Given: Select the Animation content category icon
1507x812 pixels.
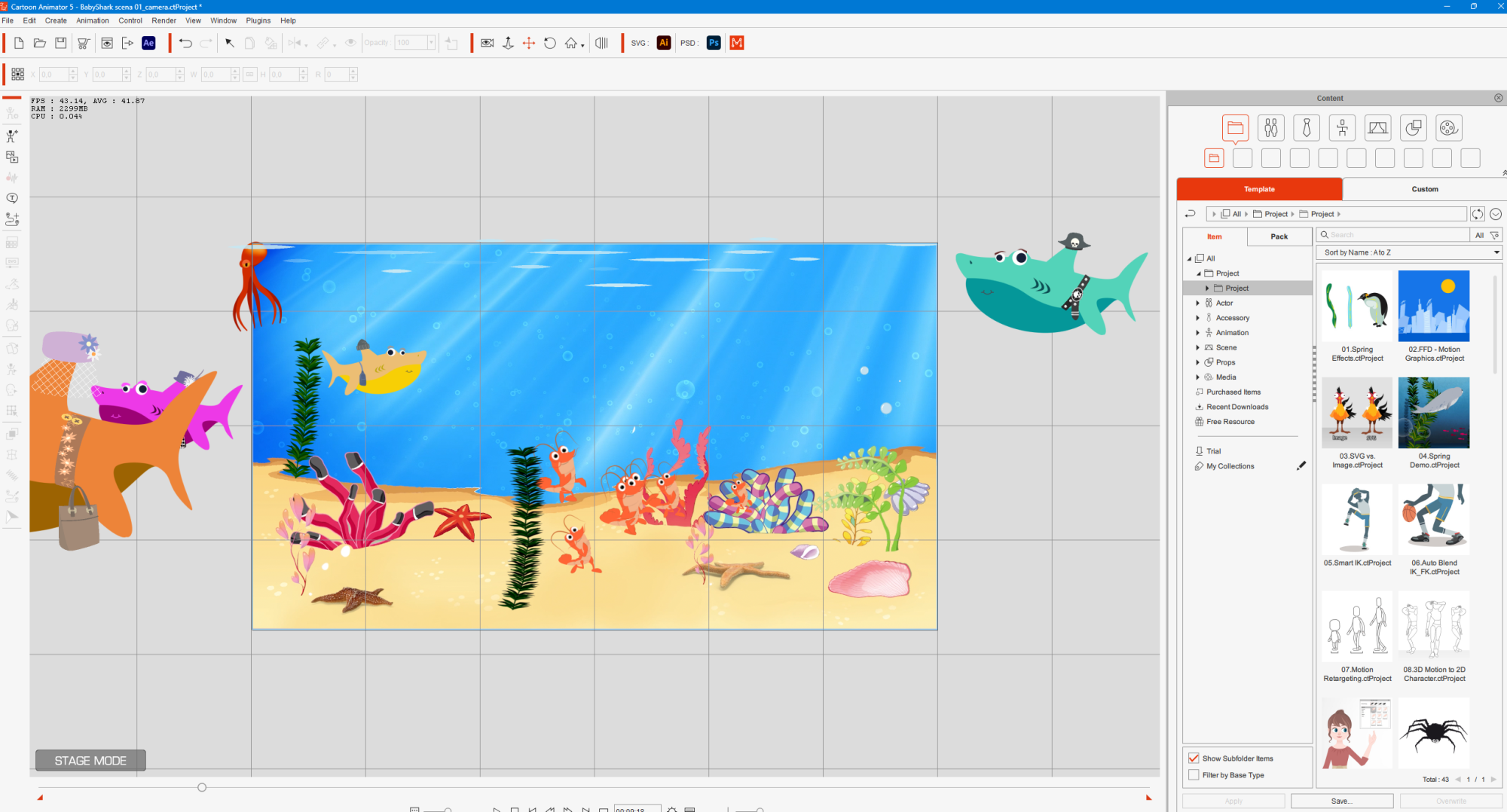Looking at the screenshot, I should point(1342,128).
